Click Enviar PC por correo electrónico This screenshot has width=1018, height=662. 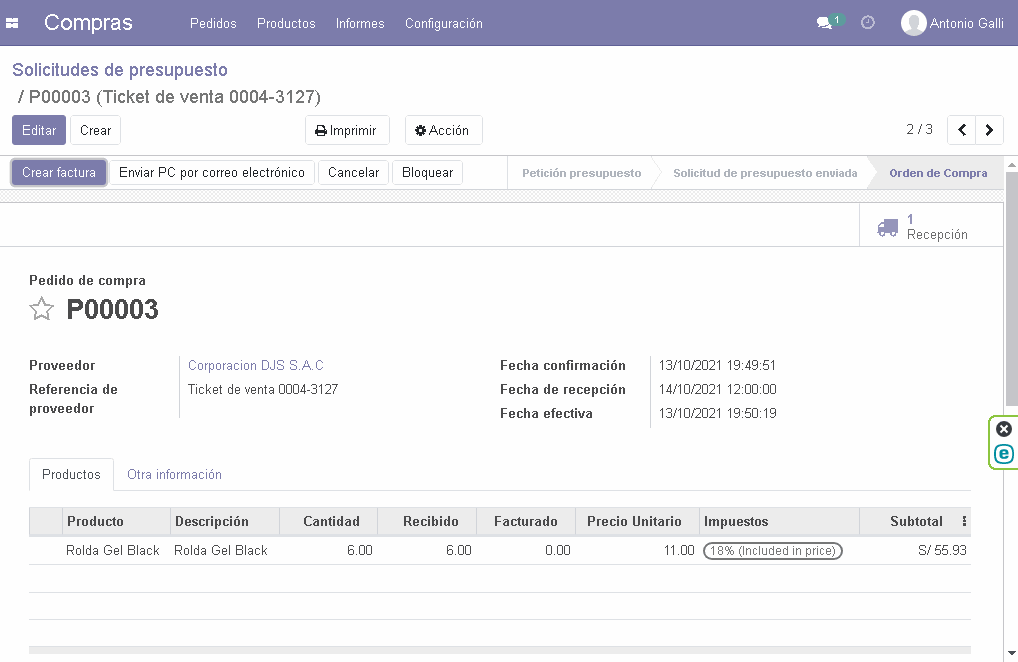coord(212,173)
